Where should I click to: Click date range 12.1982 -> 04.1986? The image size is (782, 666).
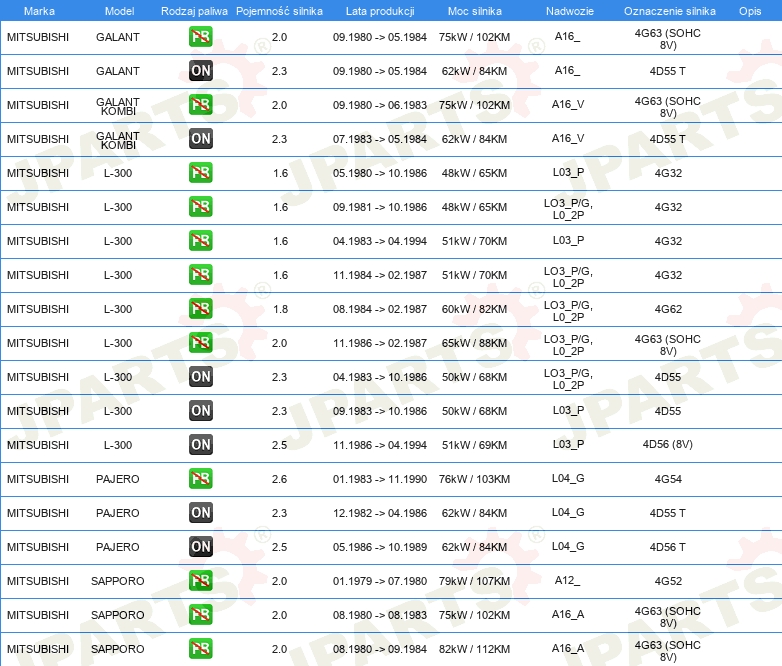pos(380,513)
